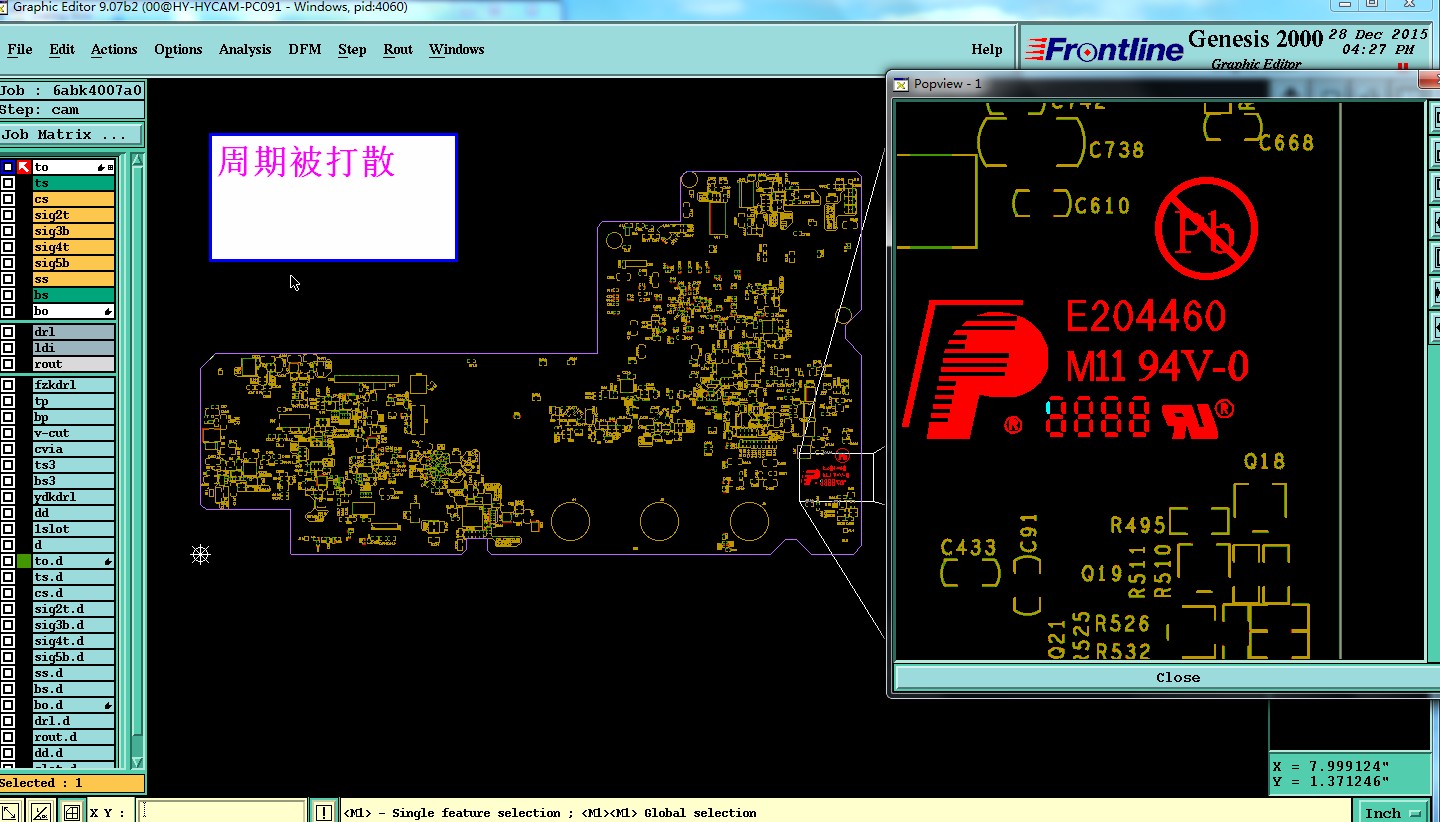Click the angle snap icon in the bottom bar
Viewport: 1440px width, 822px height.
pyautogui.click(x=42, y=812)
